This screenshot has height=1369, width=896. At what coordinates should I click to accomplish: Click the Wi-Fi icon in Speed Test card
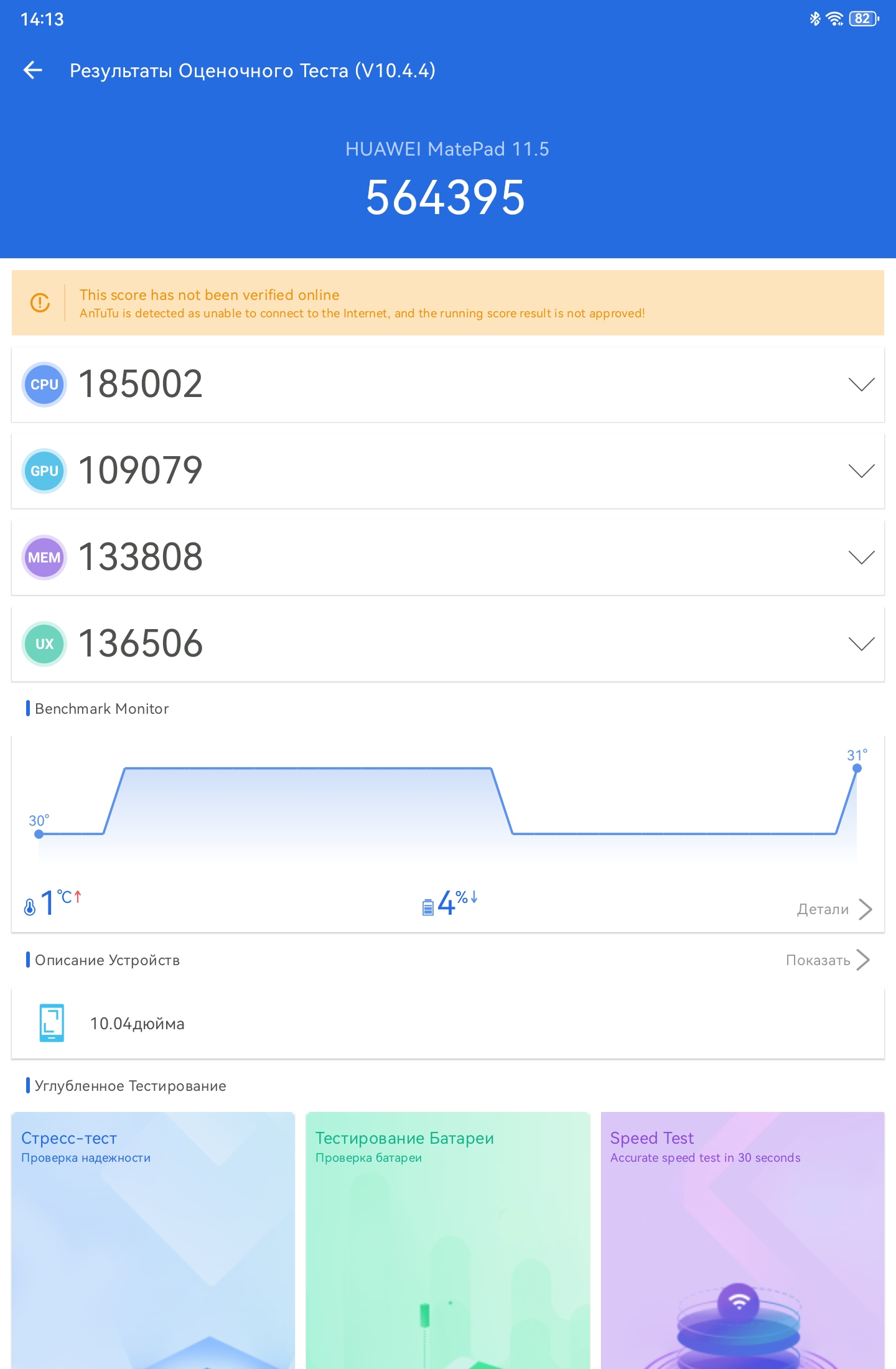pyautogui.click(x=739, y=1301)
